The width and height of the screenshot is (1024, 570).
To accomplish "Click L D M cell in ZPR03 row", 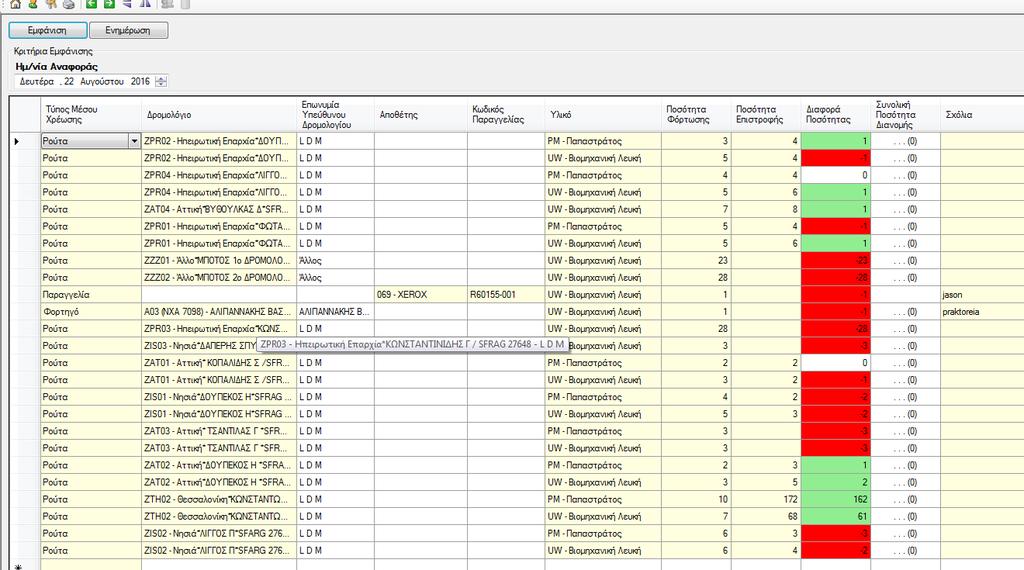I will click(x=335, y=328).
